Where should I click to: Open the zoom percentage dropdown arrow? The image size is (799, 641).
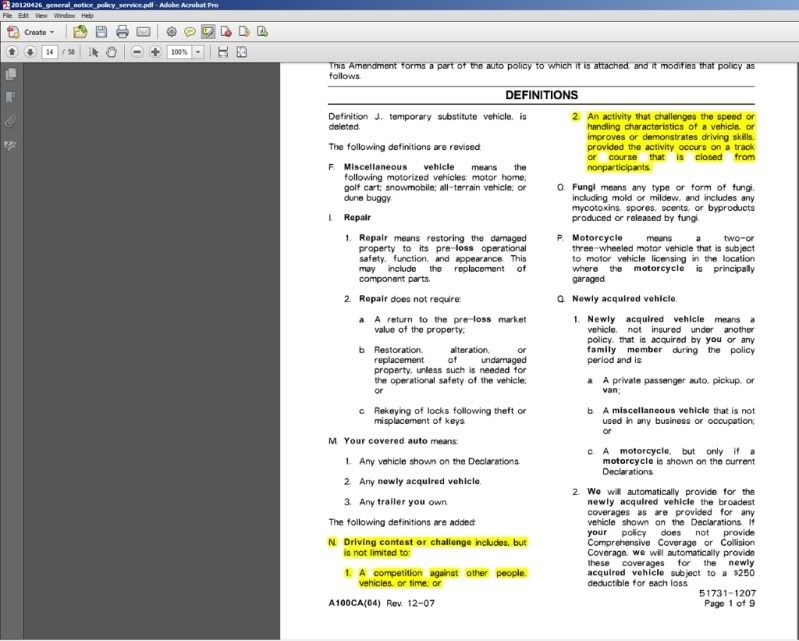199,52
